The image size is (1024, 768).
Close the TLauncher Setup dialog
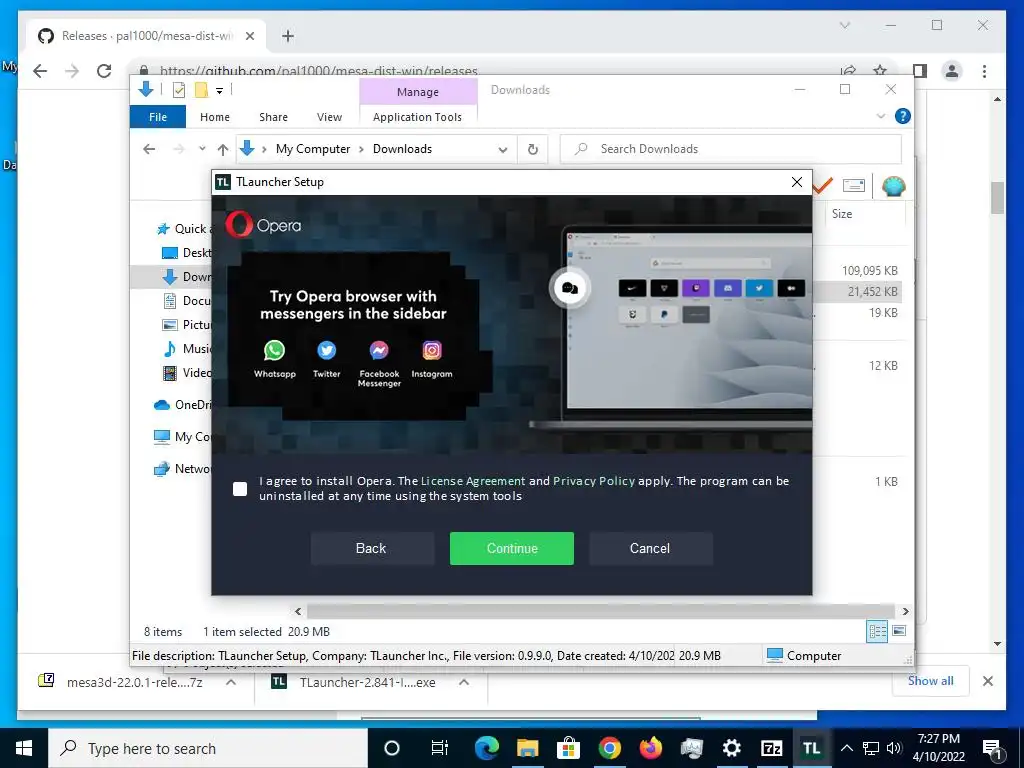coord(797,182)
